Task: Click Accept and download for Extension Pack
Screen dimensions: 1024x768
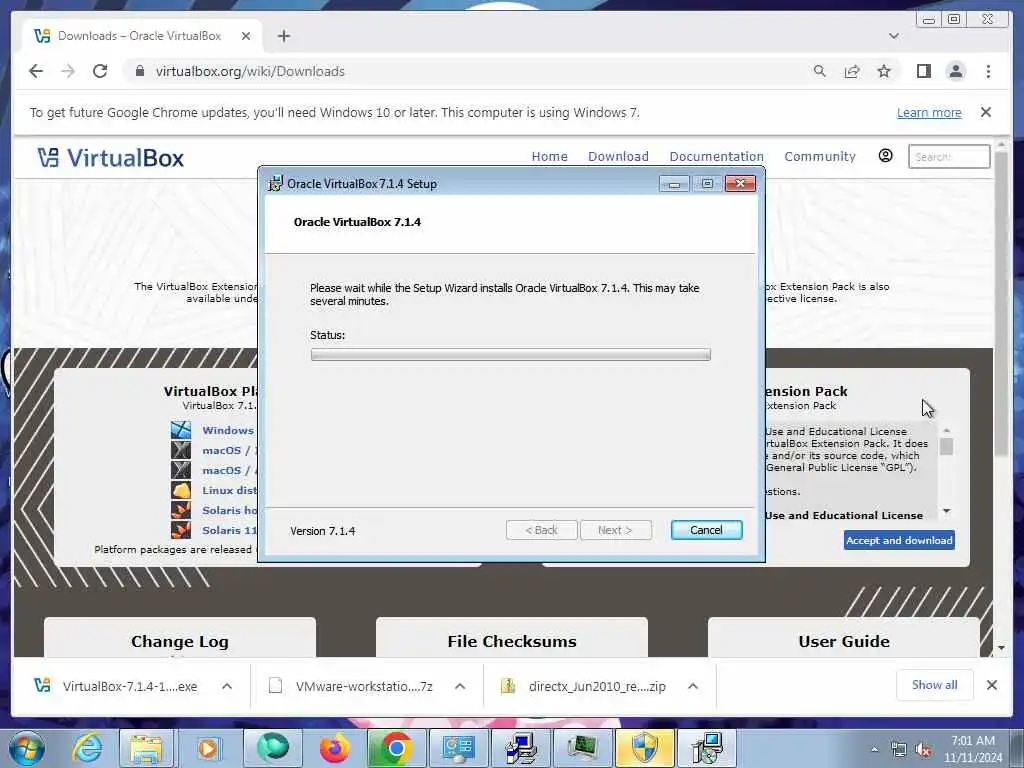Action: pos(899,540)
